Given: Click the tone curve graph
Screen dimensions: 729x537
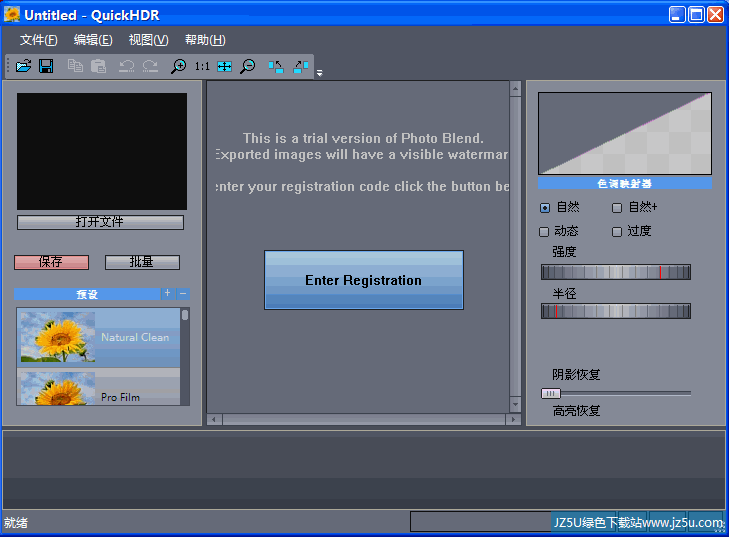Looking at the screenshot, I should click(x=625, y=133).
